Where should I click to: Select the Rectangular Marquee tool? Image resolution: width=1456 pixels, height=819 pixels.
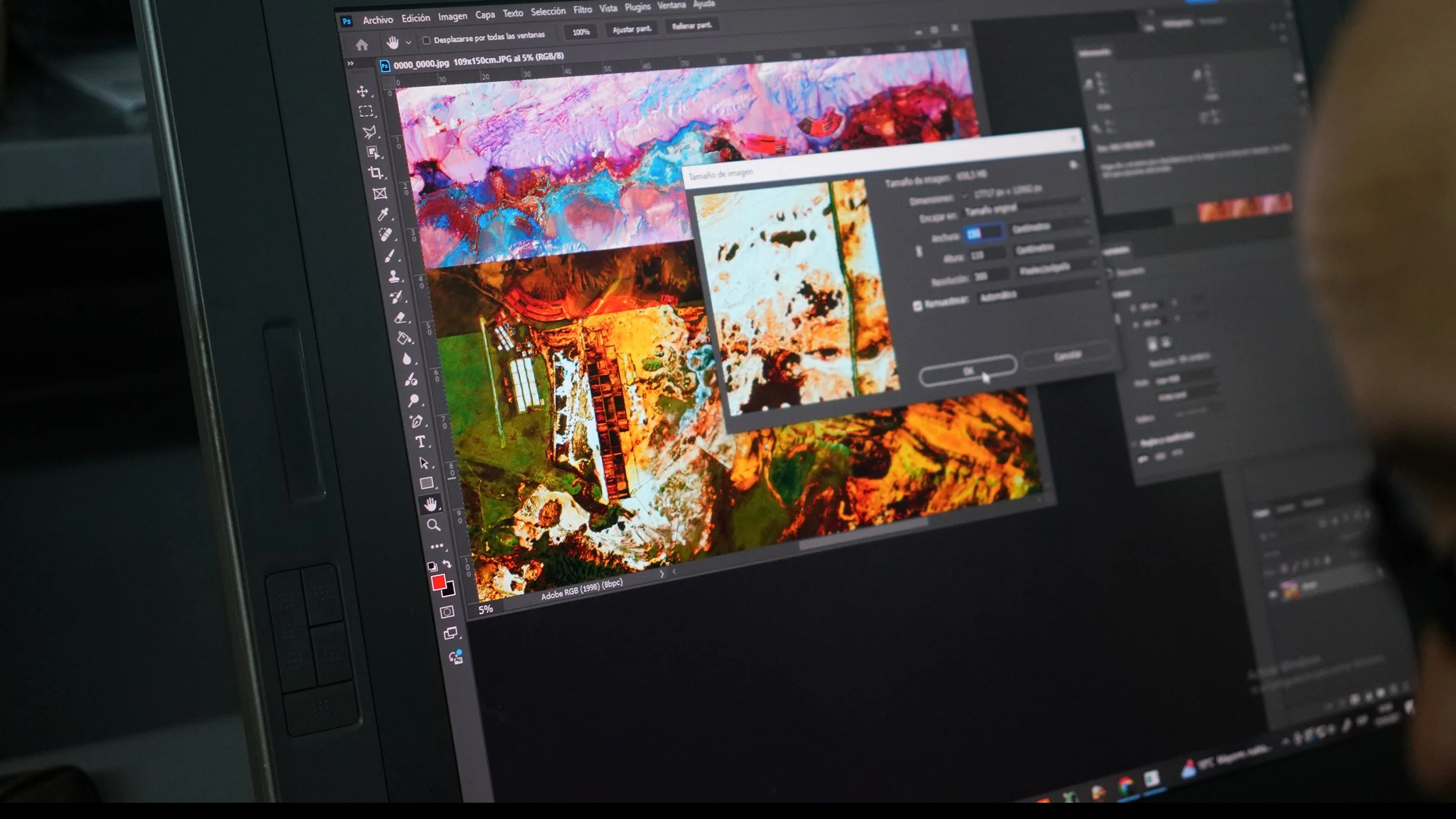[366, 111]
